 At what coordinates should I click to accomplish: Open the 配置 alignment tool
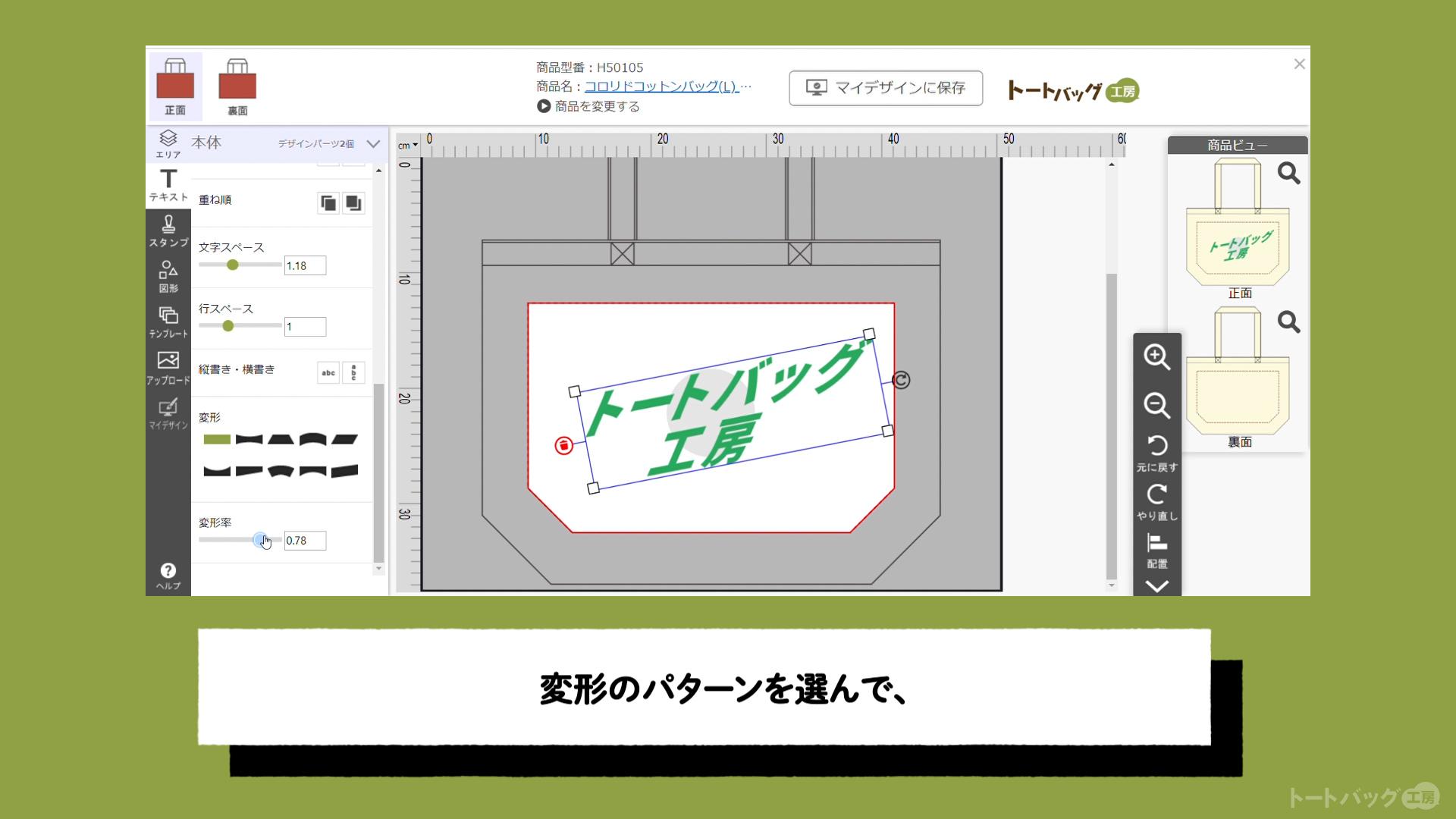click(1157, 551)
